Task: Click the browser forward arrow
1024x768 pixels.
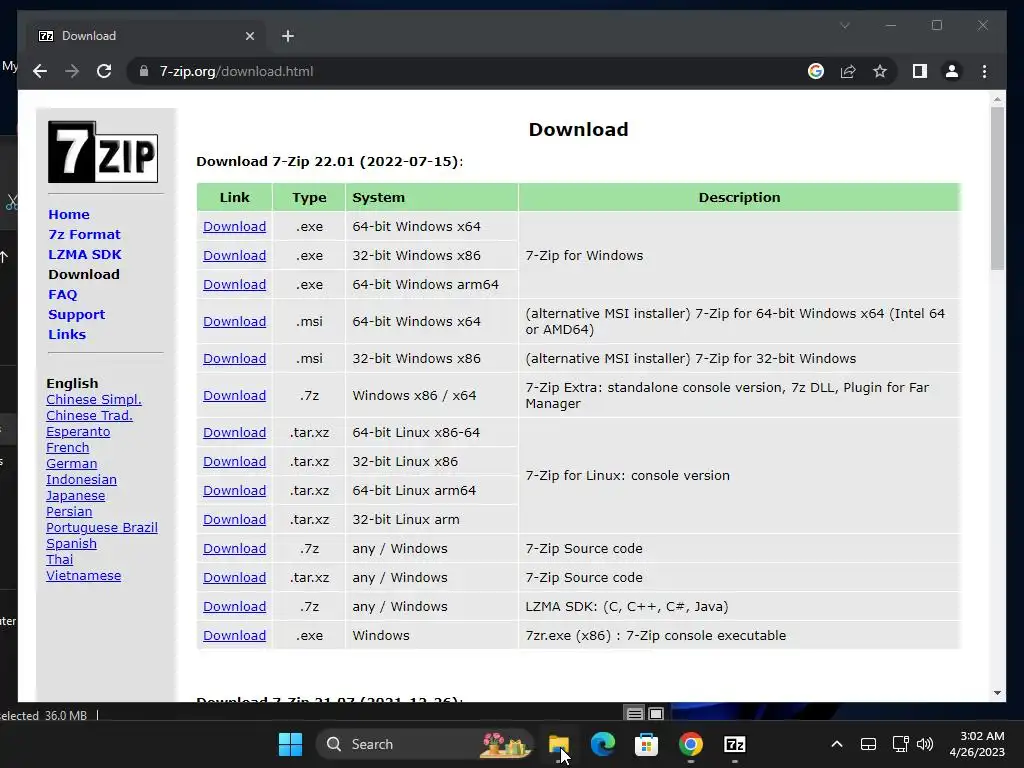Action: (72, 71)
